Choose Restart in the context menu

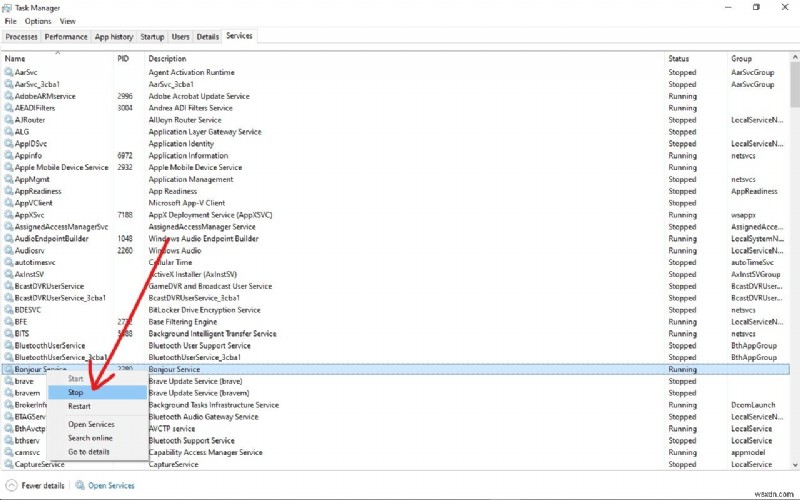click(x=97, y=406)
